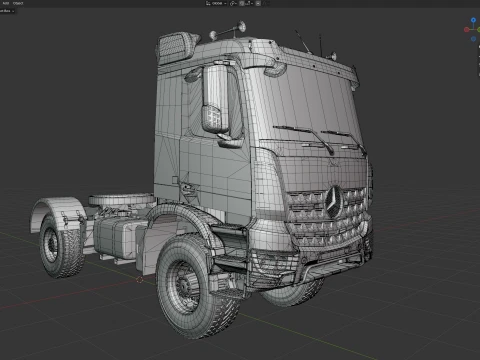Toggle Proportional Editing button
Viewport: 480px width, 360px height.
(258, 3)
